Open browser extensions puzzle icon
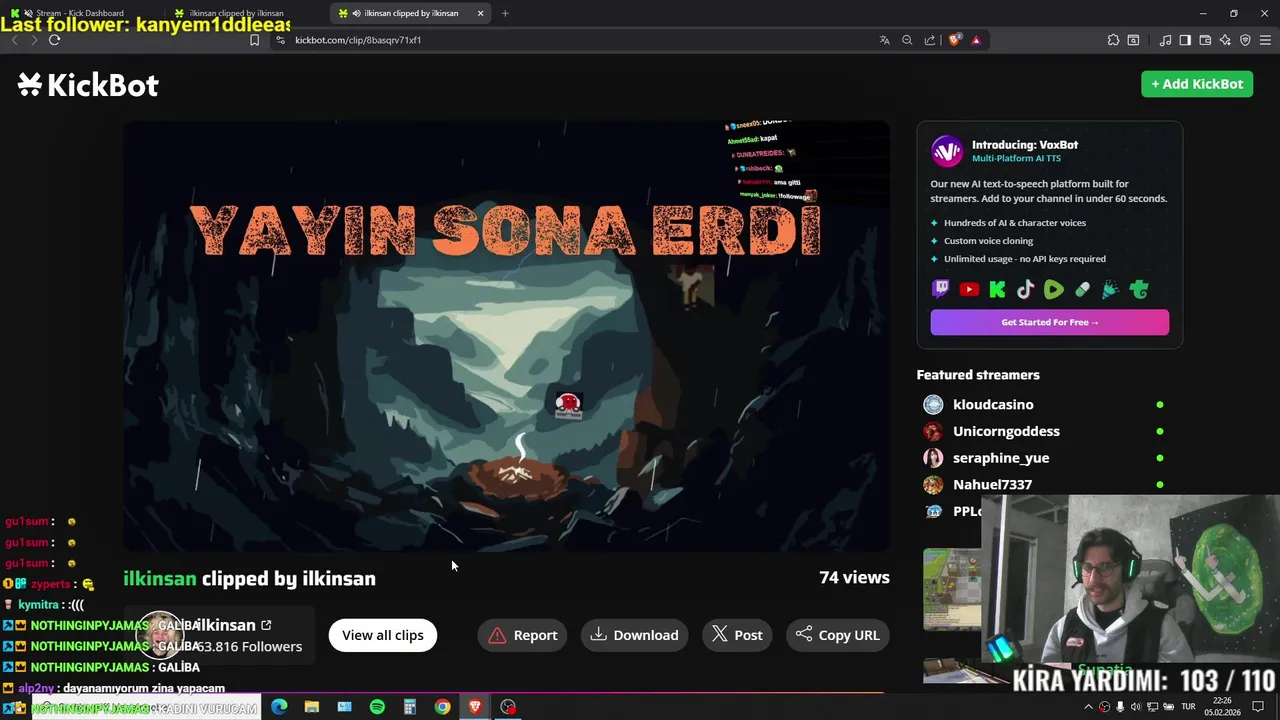1280x720 pixels. (1113, 40)
